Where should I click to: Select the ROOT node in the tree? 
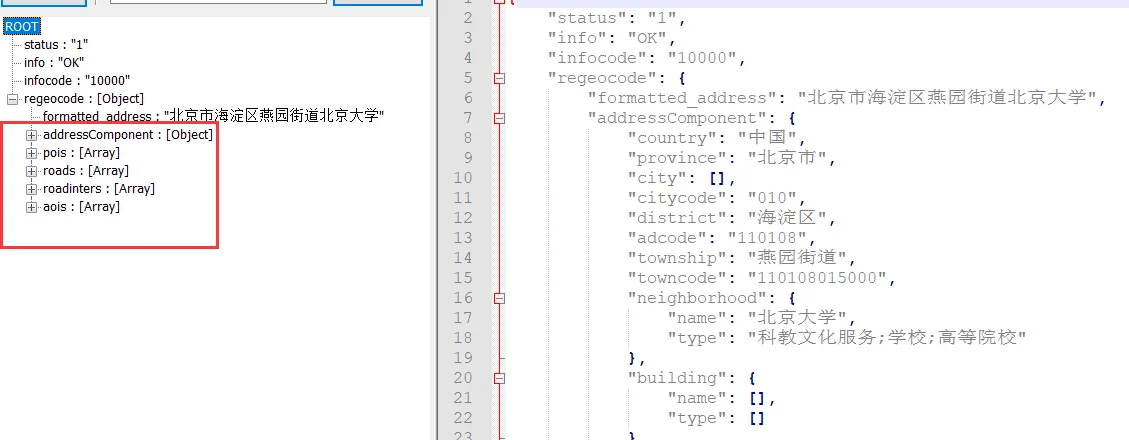tap(22, 27)
